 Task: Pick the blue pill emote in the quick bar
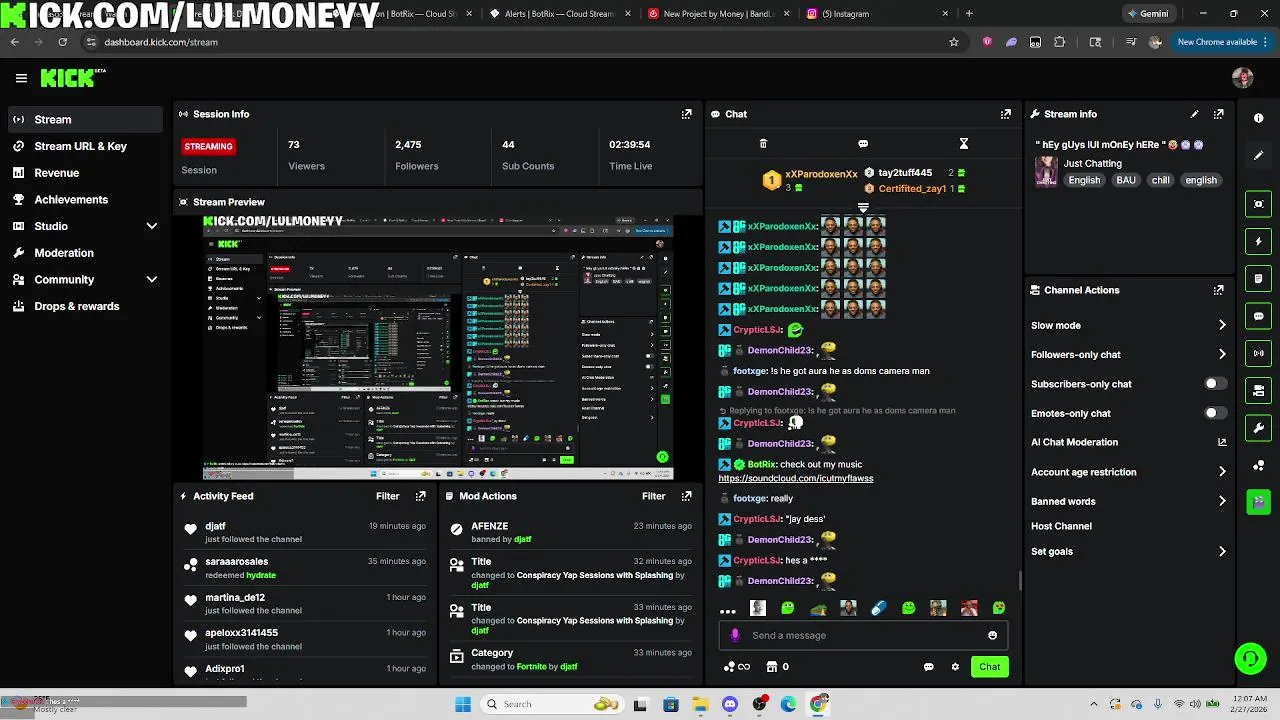[878, 608]
